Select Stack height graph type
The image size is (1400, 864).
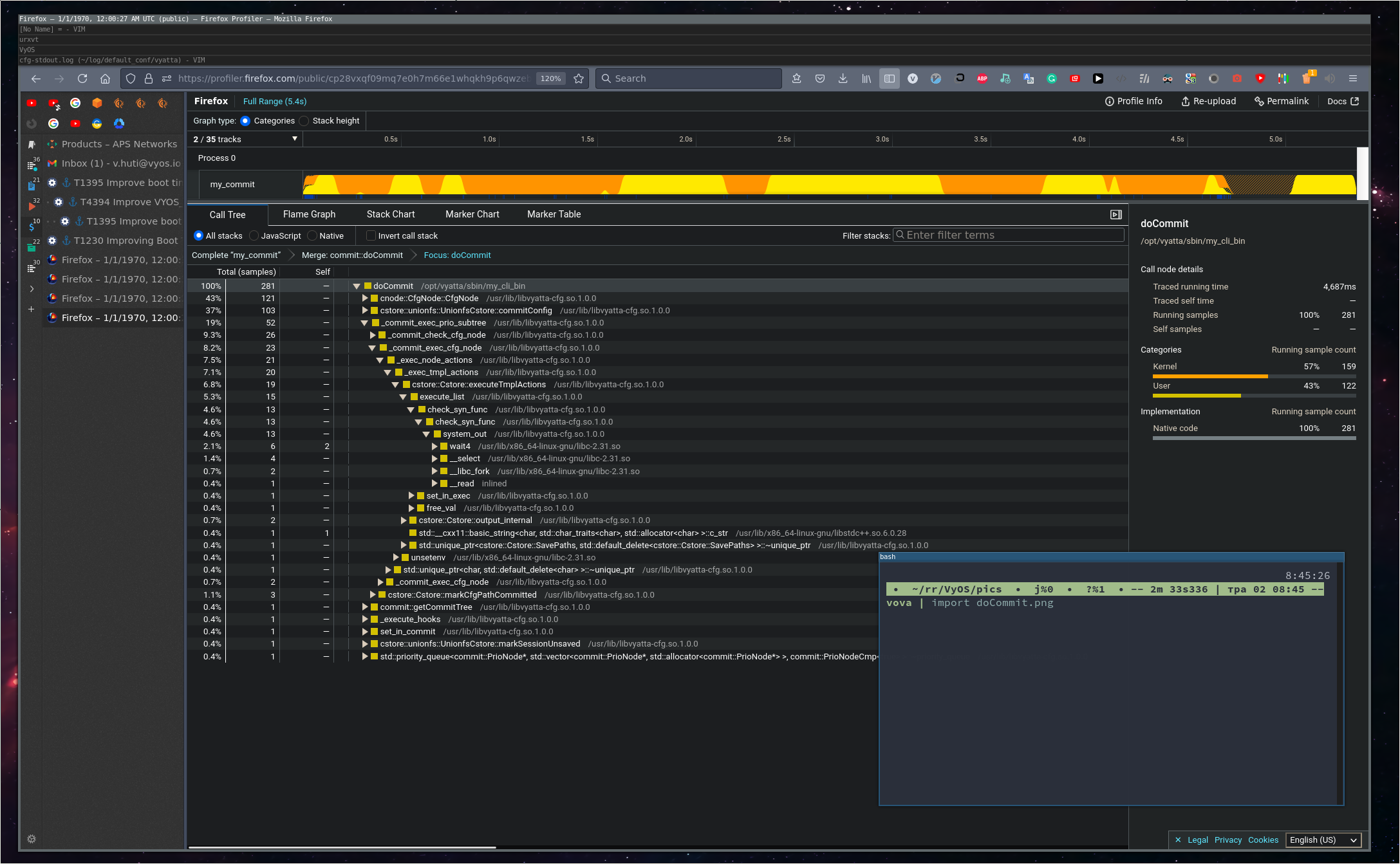point(304,121)
